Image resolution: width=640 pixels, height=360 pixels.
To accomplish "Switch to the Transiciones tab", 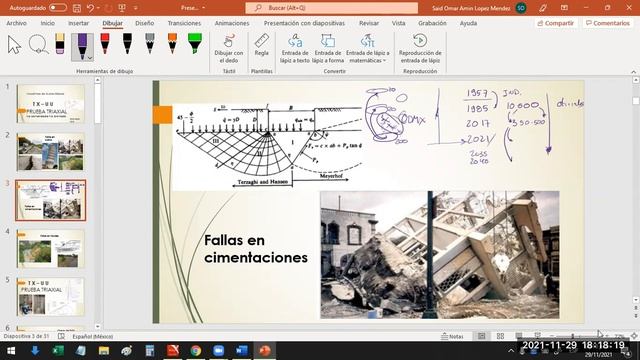I will [184, 23].
